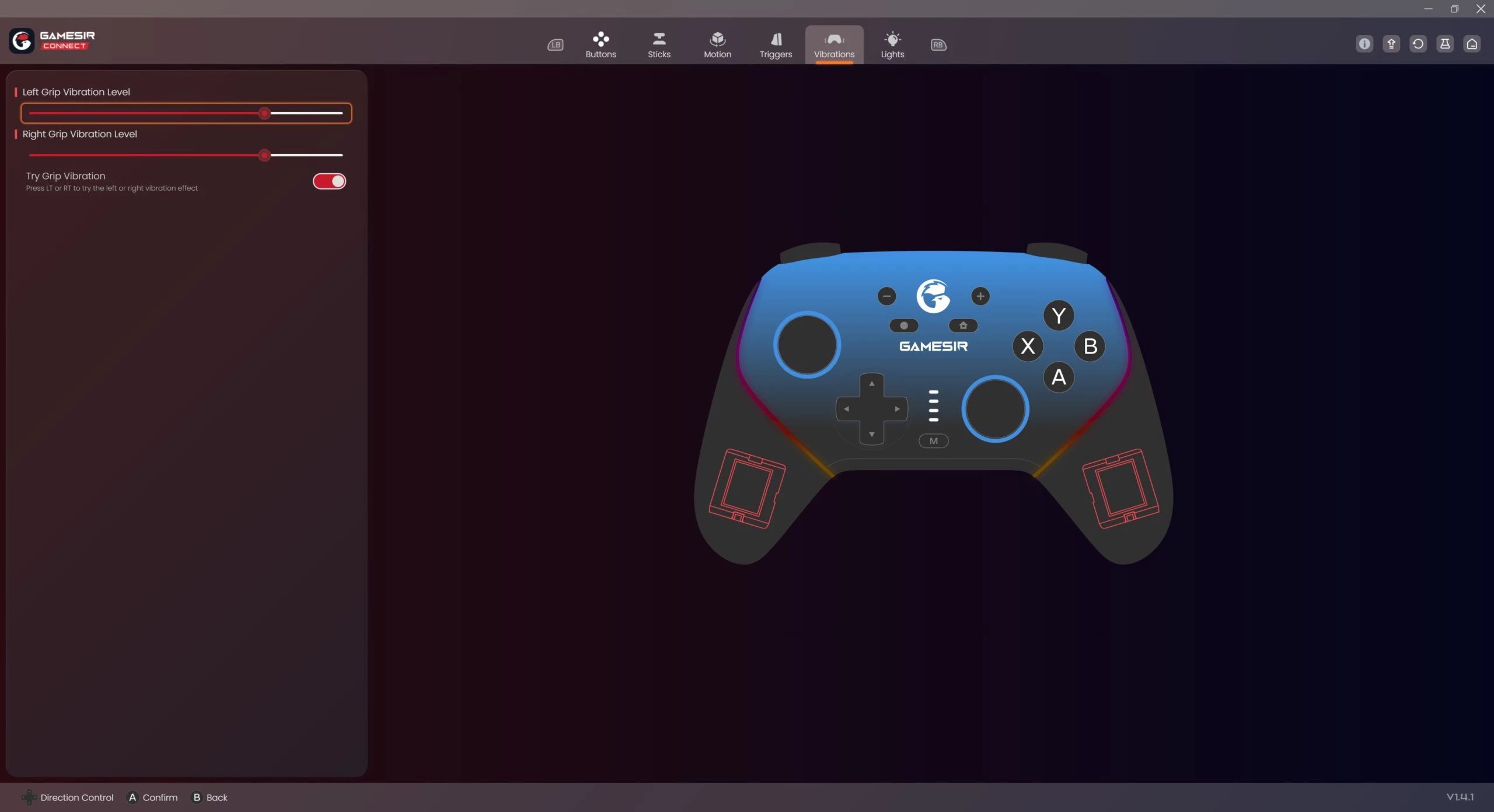Click the reset circular arrow icon
The height and width of the screenshot is (812, 1494).
click(1418, 44)
